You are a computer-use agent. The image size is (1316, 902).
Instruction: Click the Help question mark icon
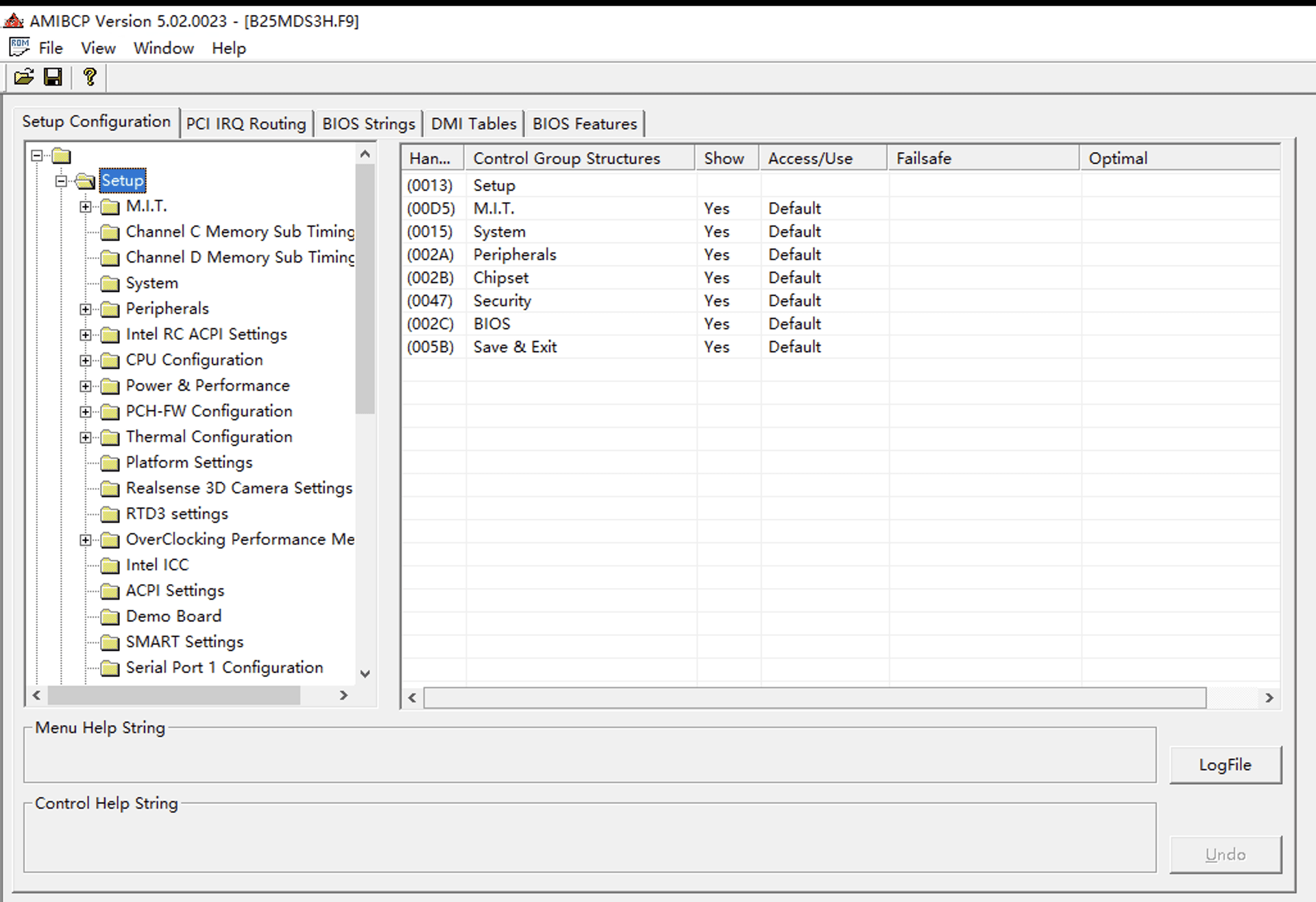click(x=89, y=77)
